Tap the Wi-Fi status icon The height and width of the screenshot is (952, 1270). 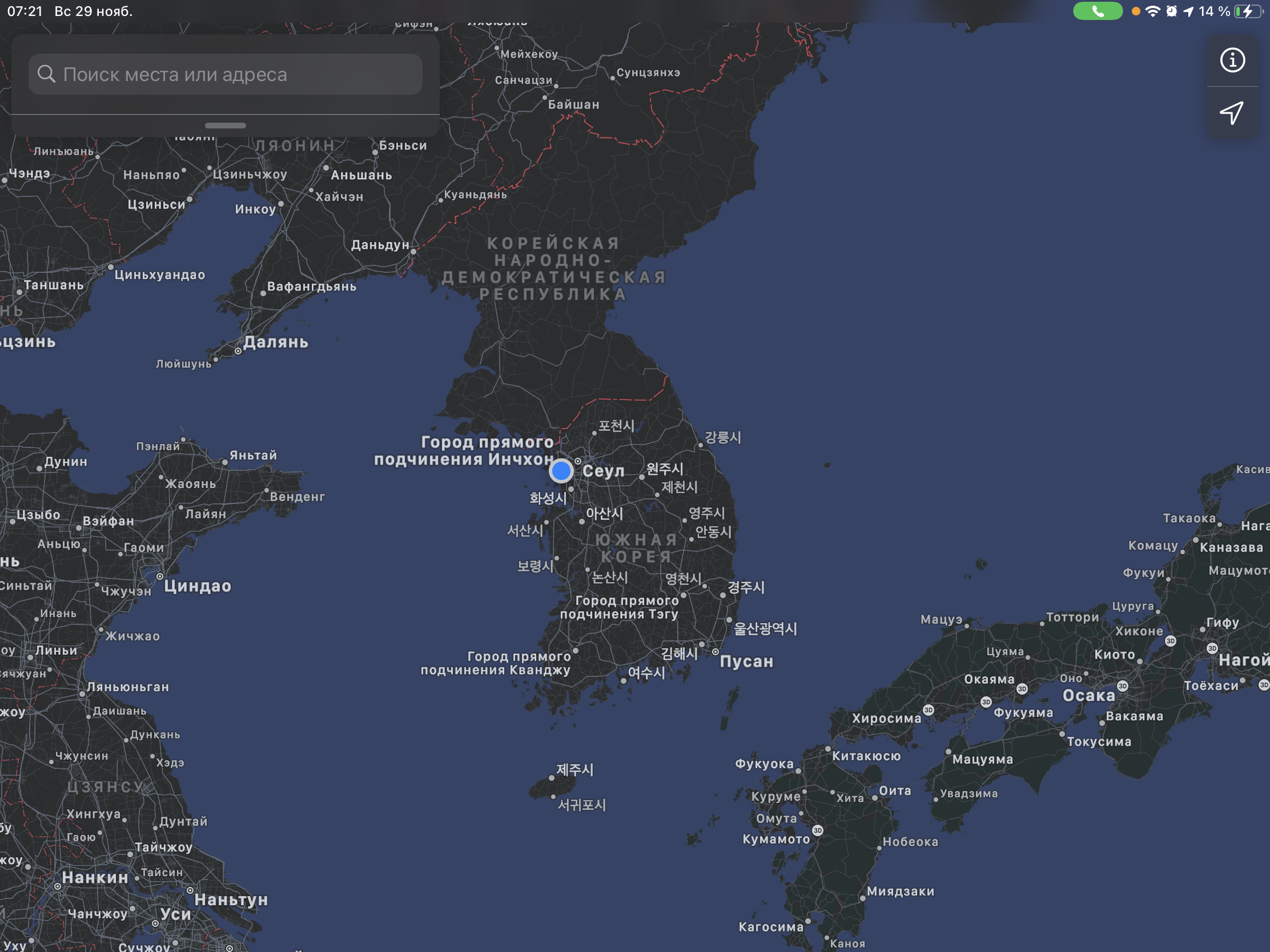click(x=1152, y=11)
